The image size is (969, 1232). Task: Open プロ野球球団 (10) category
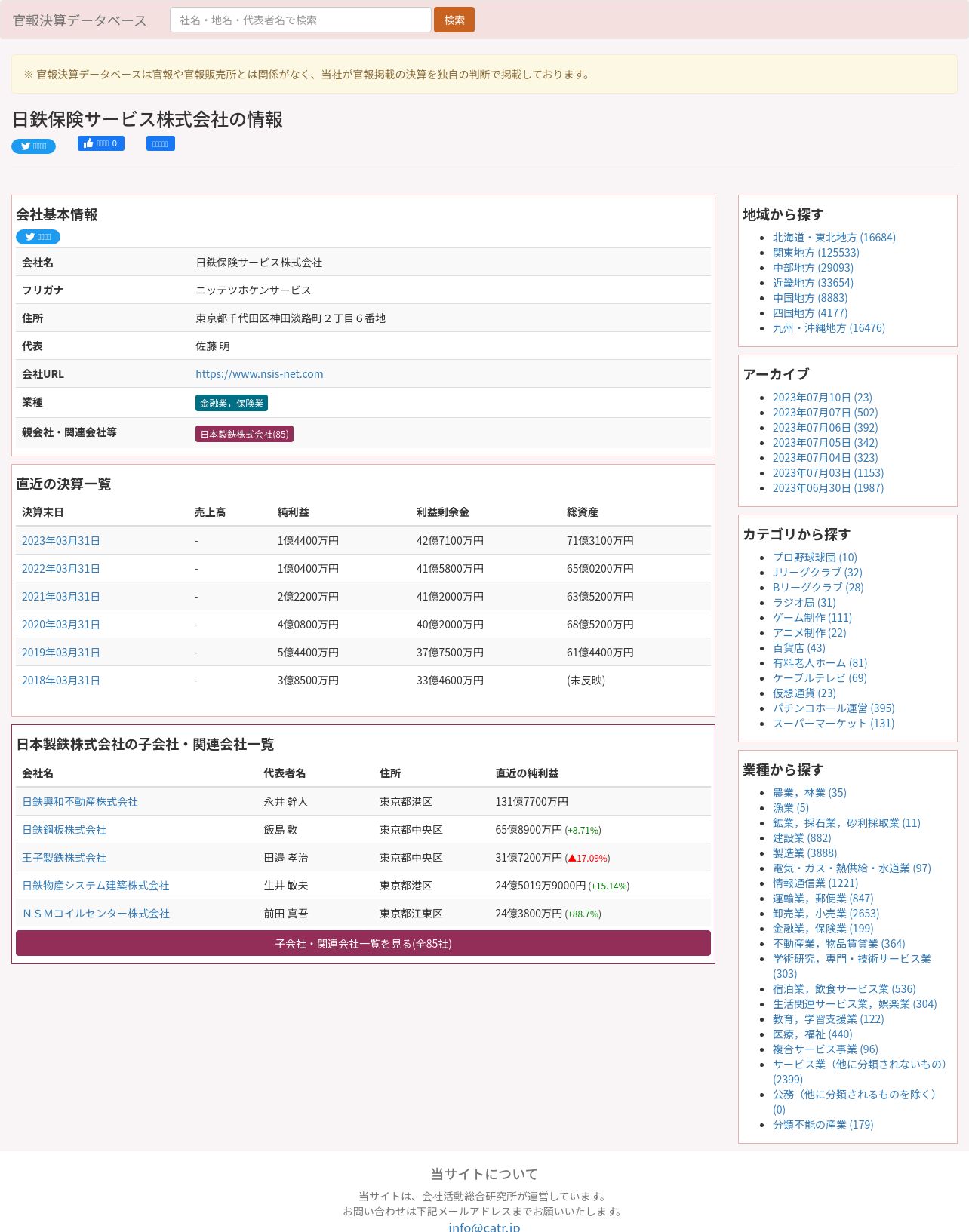tap(815, 558)
